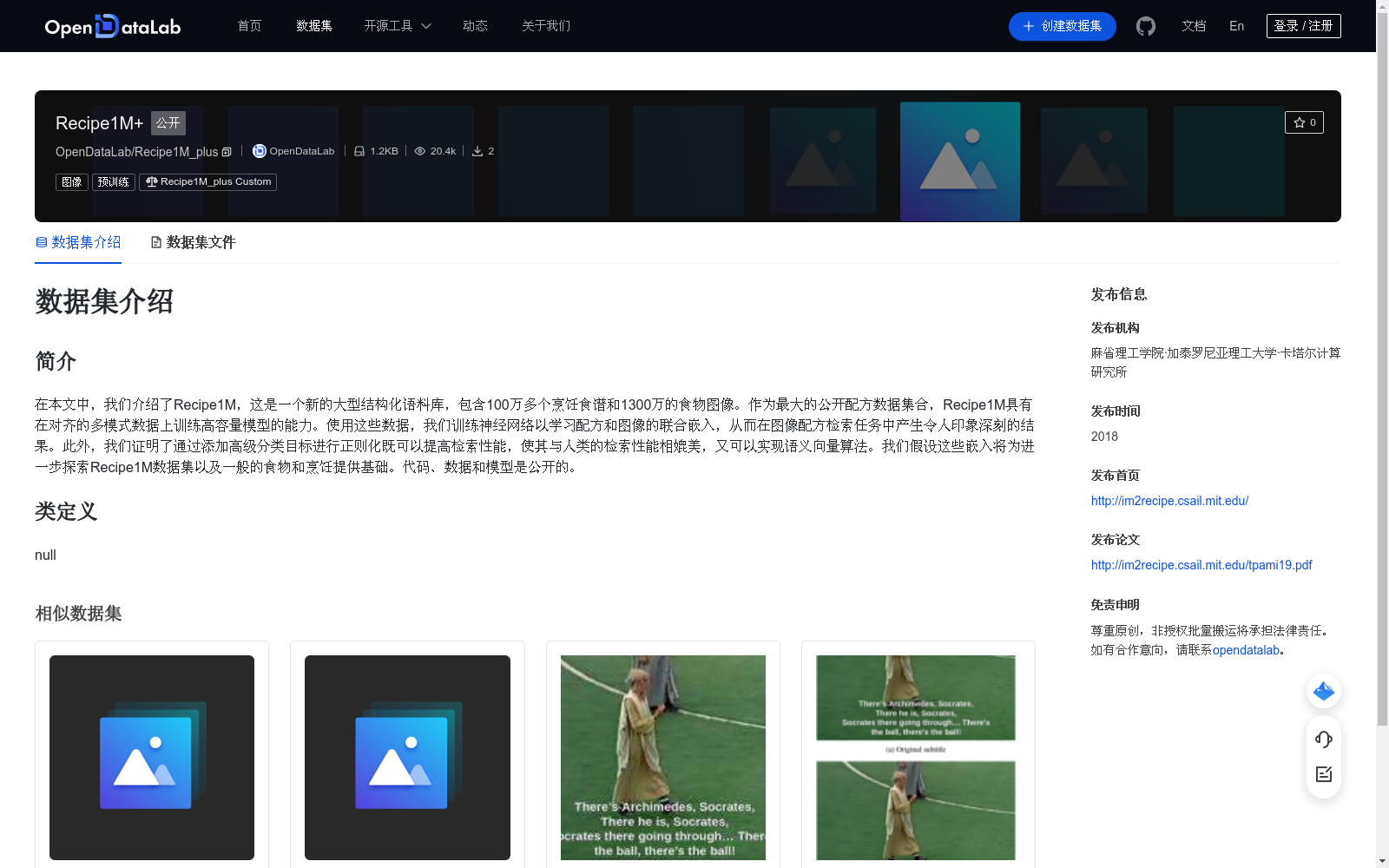This screenshot has width=1389, height=868.
Task: Click the Recipe1M_plus Custom license badge
Action: 207,181
